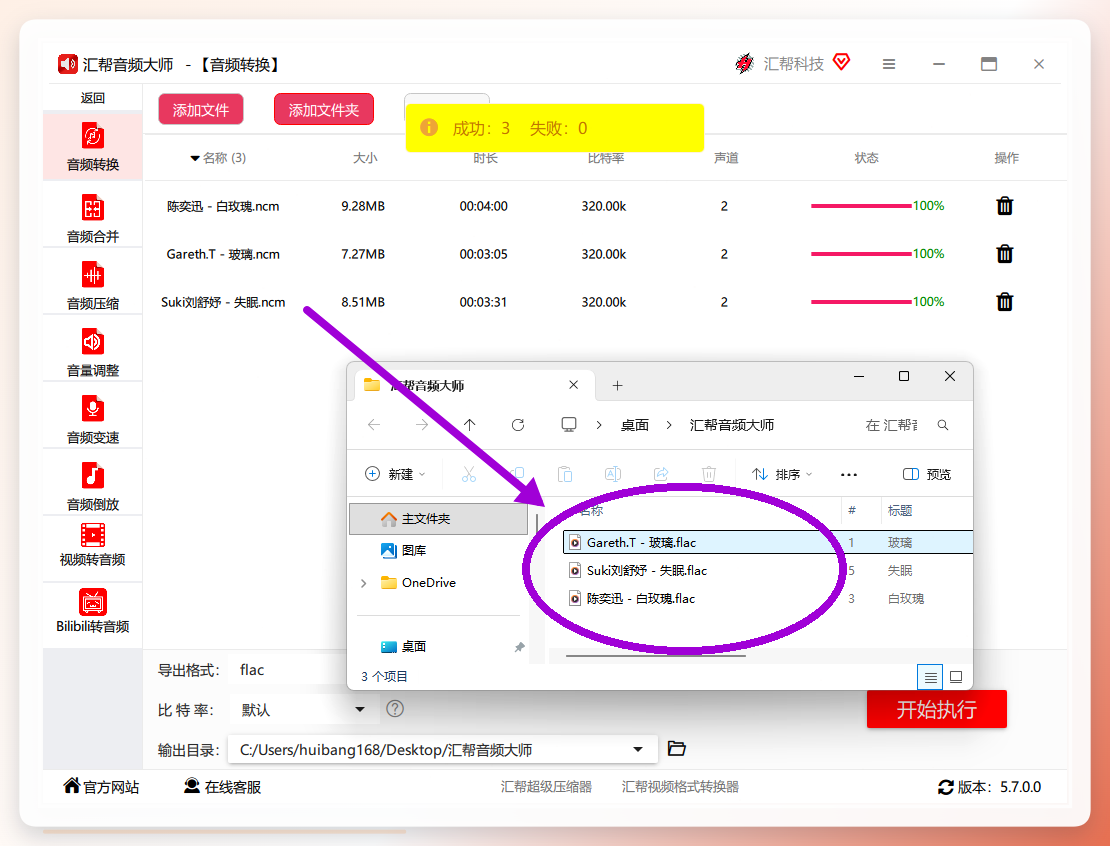This screenshot has width=1110, height=846.
Task: Go back in Explorer window
Action: pyautogui.click(x=374, y=425)
